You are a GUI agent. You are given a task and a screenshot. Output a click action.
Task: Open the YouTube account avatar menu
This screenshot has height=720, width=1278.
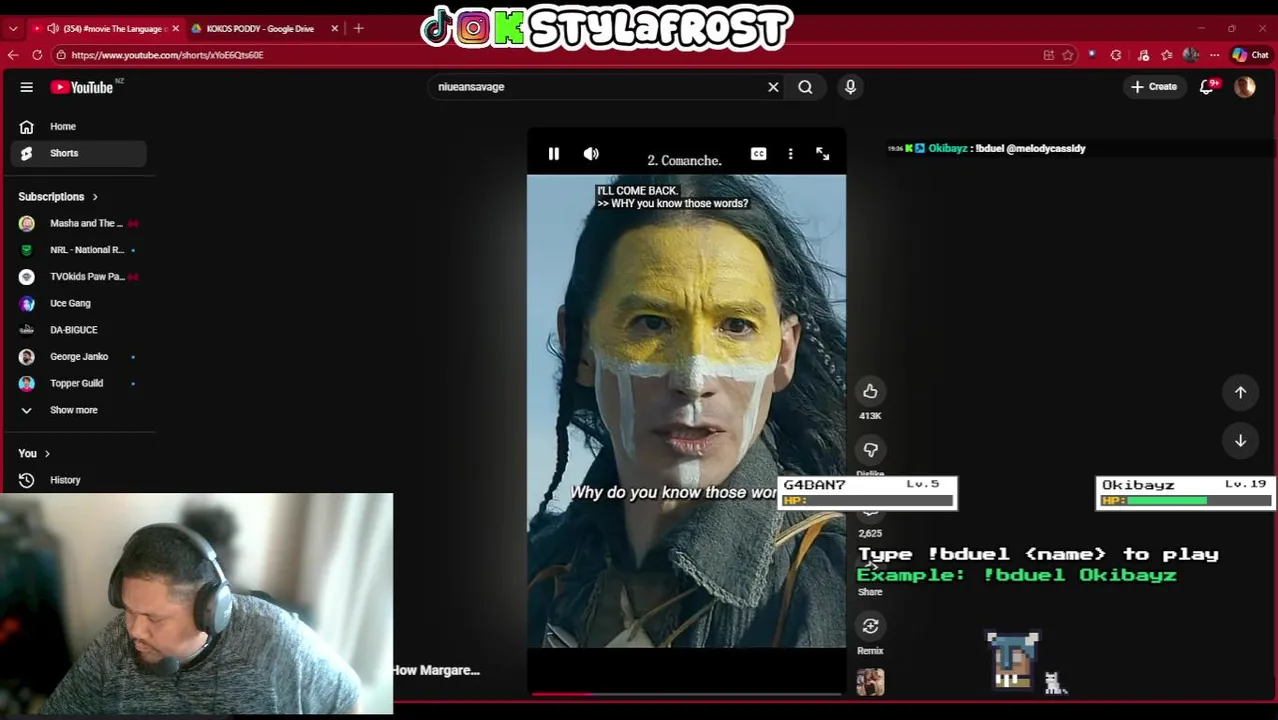coord(1245,87)
